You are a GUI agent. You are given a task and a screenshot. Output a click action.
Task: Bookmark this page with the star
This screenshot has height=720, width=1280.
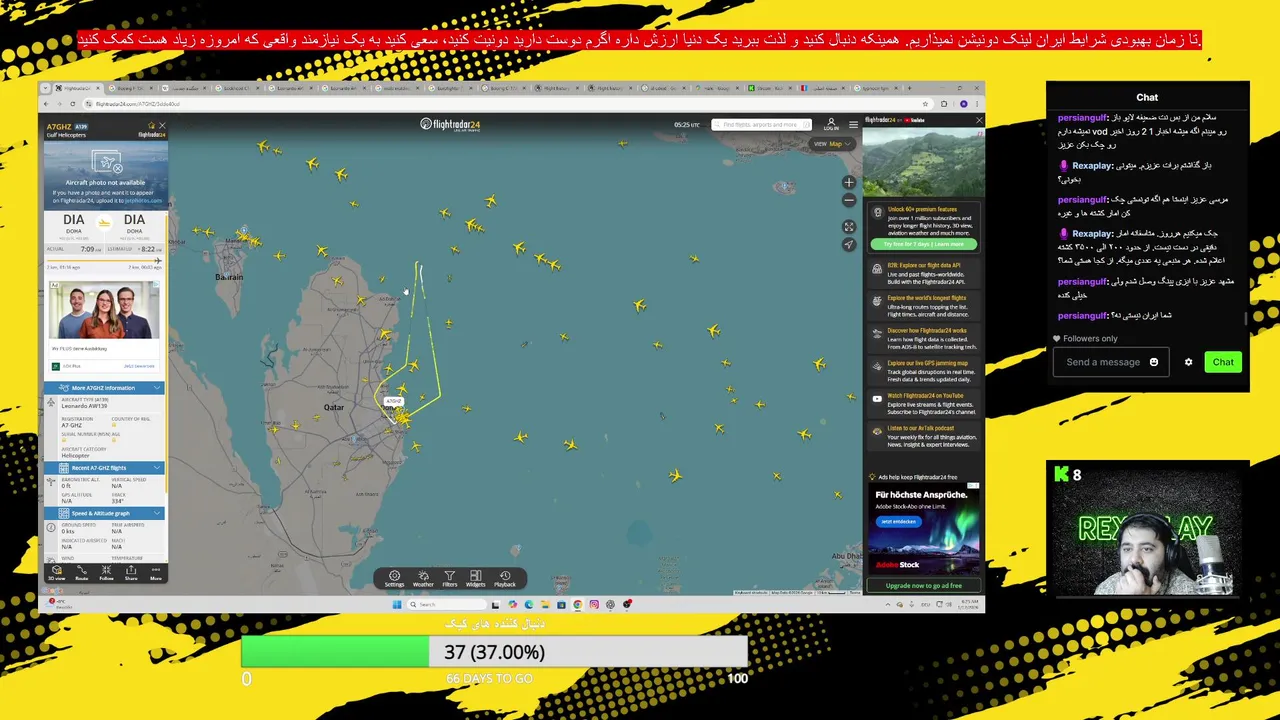click(x=927, y=104)
